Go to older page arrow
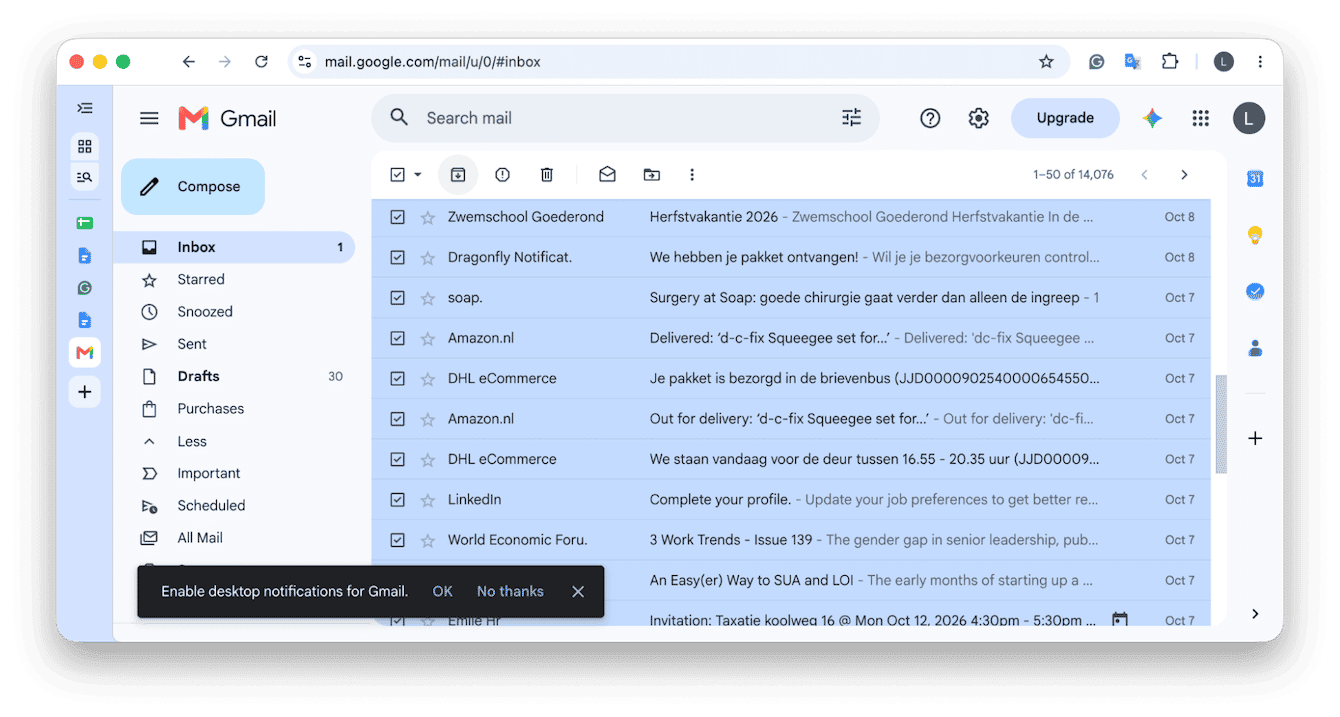This screenshot has width=1340, height=717. [x=1184, y=175]
